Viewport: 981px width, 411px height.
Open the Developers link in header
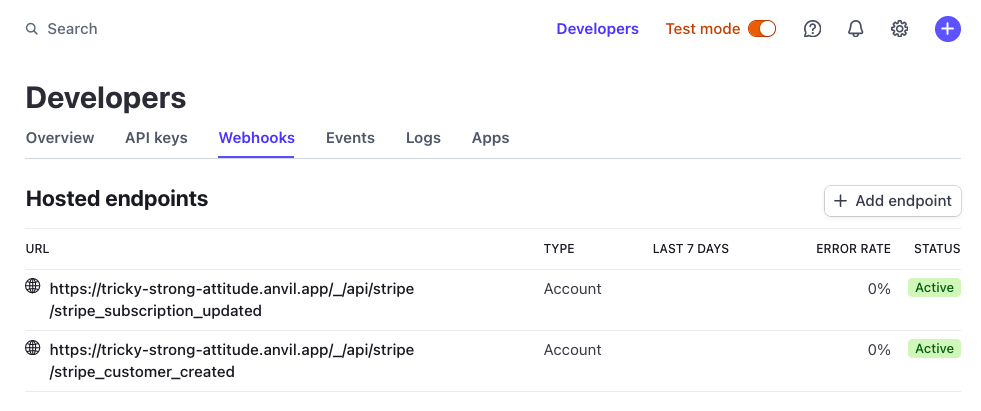point(597,29)
